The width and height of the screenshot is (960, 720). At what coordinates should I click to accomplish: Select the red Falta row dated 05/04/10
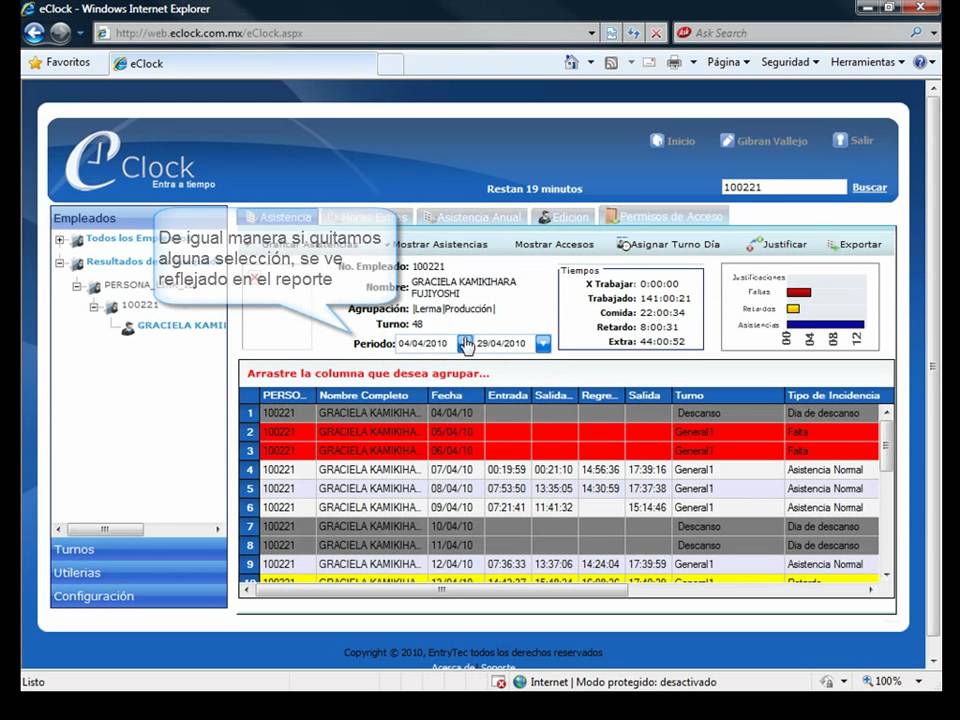[560, 432]
